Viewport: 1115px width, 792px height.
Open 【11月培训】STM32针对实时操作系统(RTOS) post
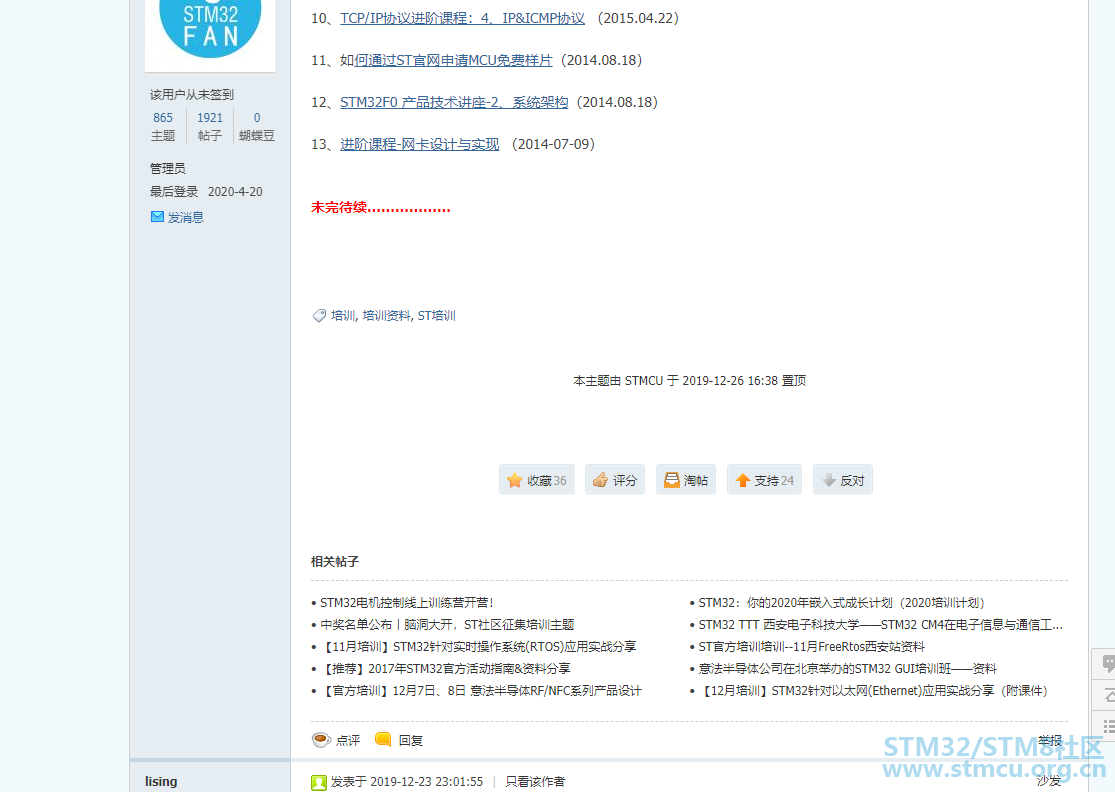coord(479,647)
